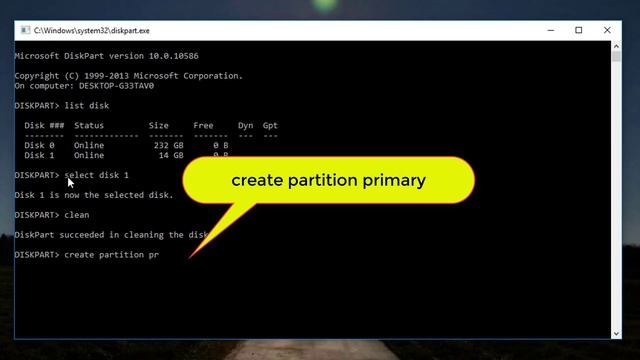Image resolution: width=640 pixels, height=360 pixels.
Task: Click the diskpart.exe window icon
Action: (25, 30)
